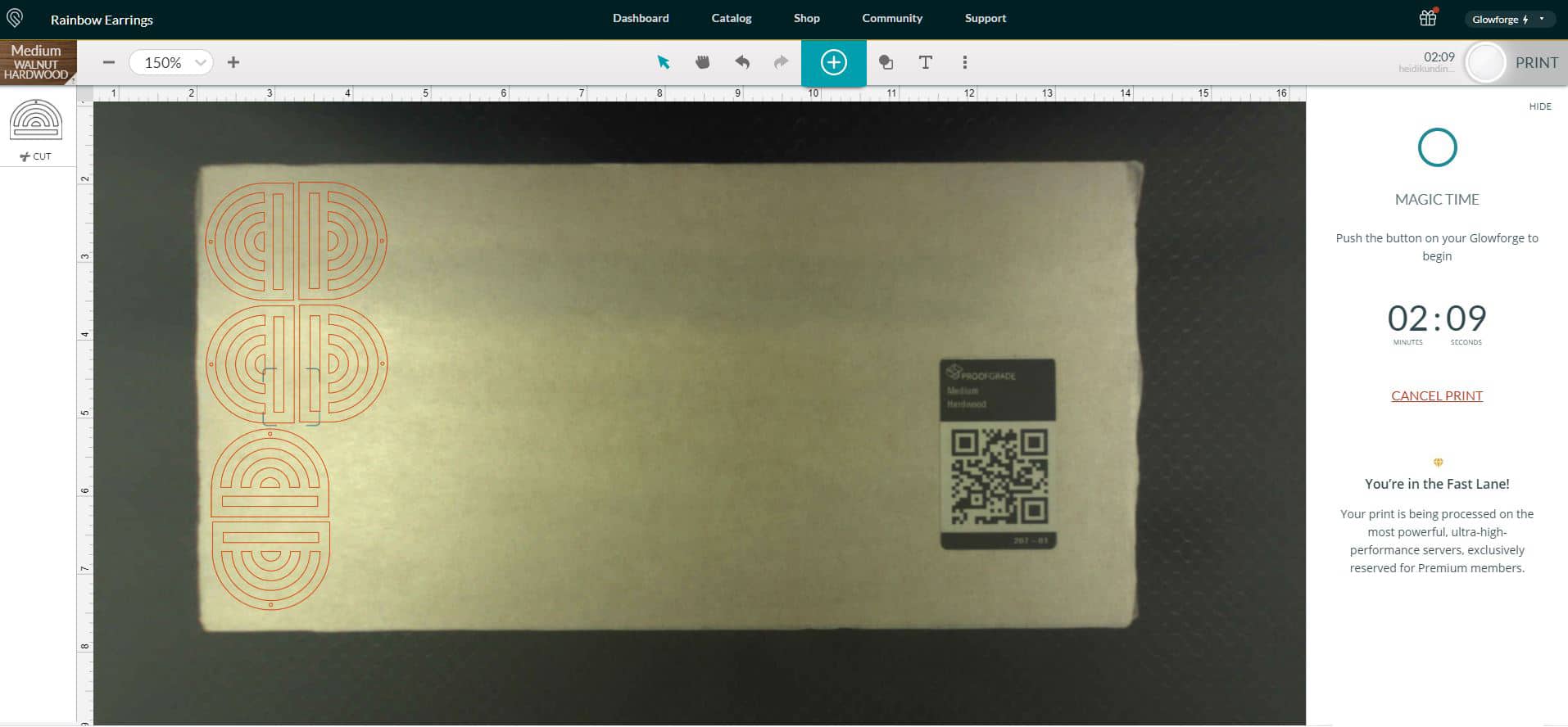Open the Support menu item
The width and height of the screenshot is (1568, 727).
[986, 18]
